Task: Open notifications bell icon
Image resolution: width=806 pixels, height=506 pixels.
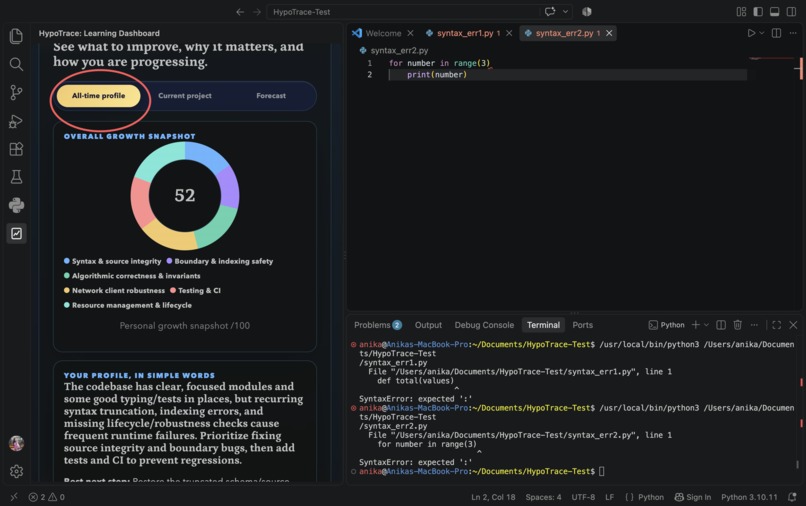Action: coord(792,497)
